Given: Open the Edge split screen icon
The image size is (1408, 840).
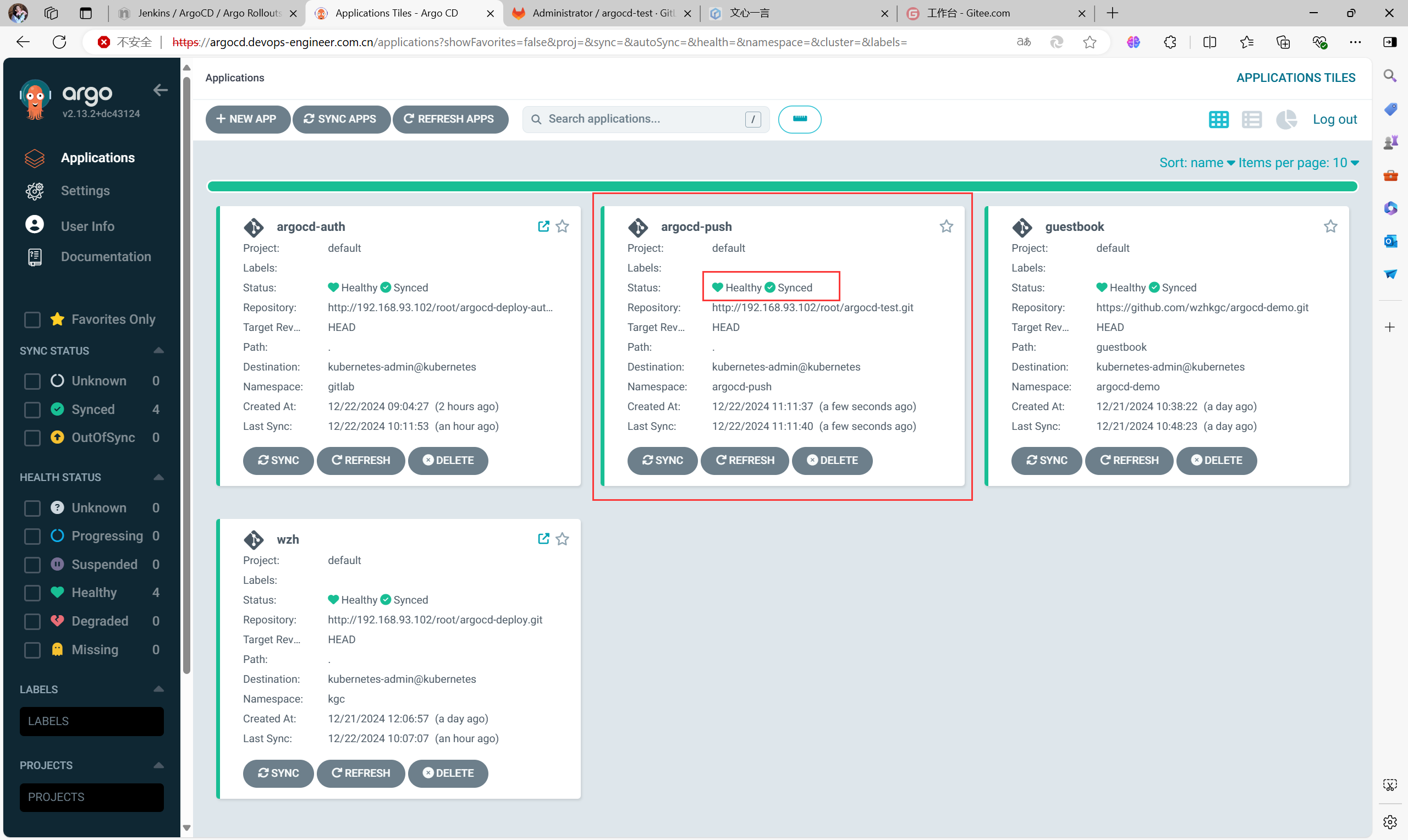Looking at the screenshot, I should [x=1209, y=42].
